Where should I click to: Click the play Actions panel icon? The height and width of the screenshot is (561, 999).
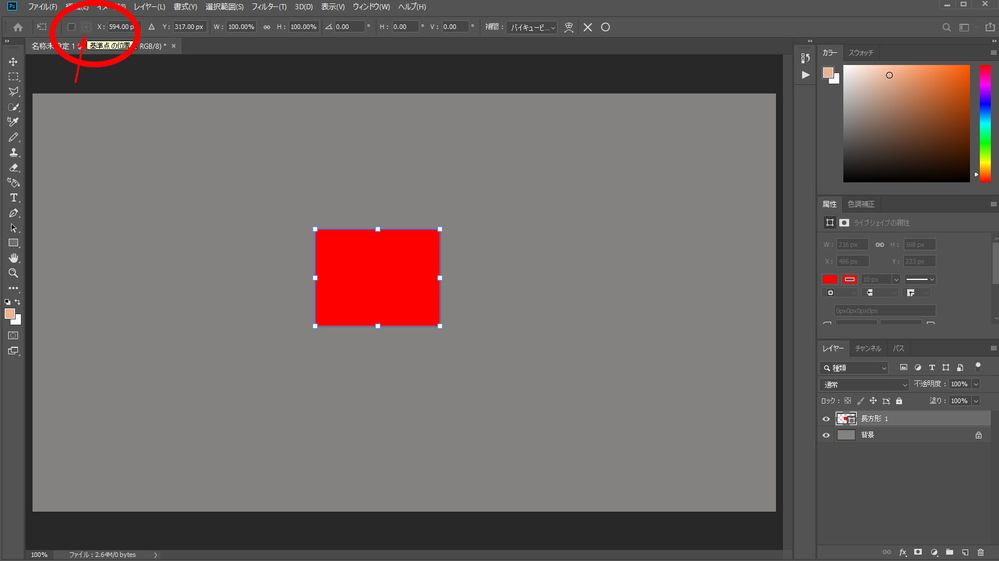tap(805, 75)
